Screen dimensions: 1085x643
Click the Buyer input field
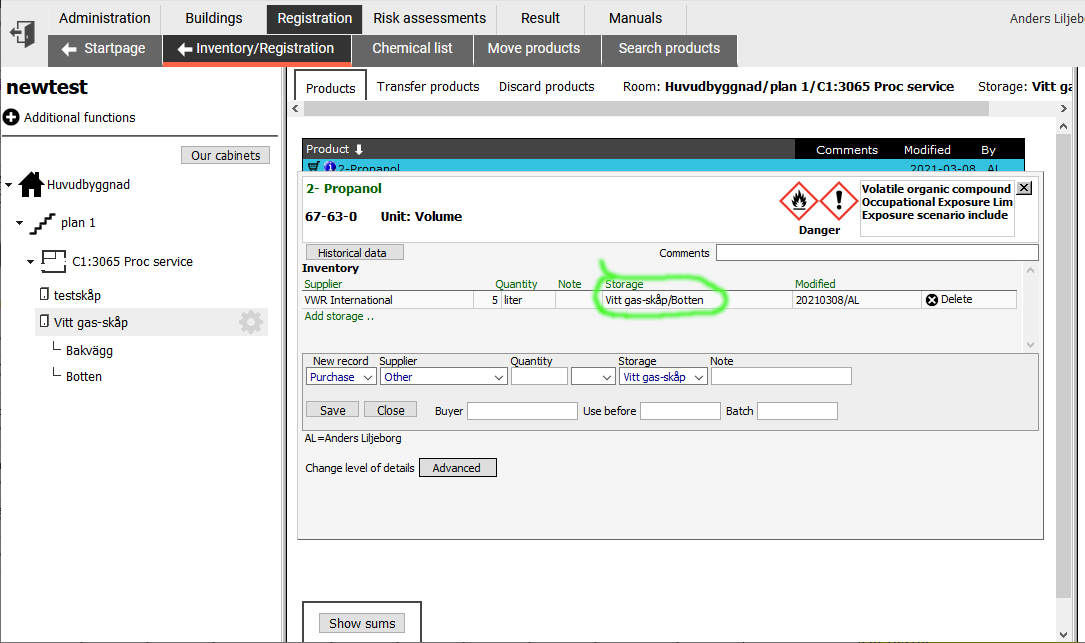522,411
